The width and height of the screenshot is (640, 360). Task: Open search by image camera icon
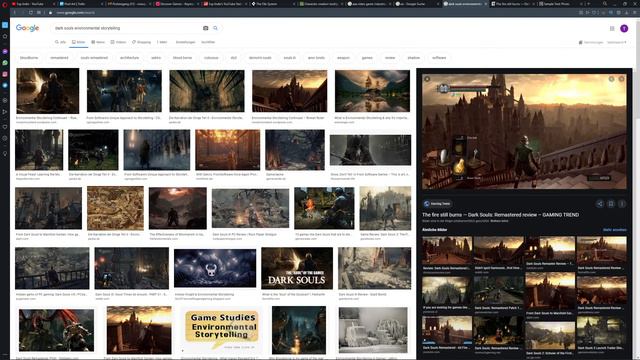205,28
